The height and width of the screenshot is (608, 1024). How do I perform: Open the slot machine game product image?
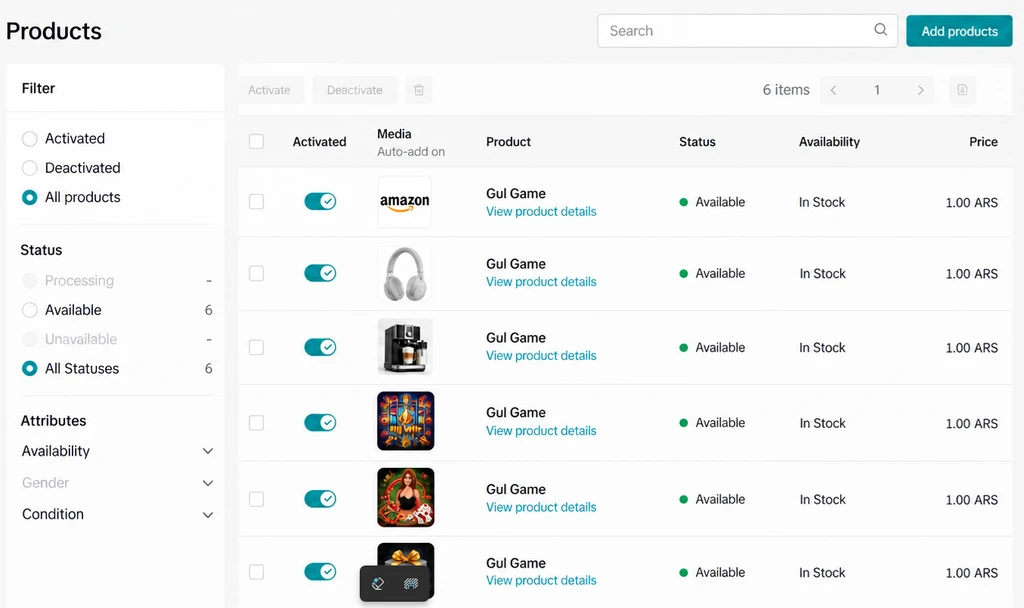coord(406,421)
